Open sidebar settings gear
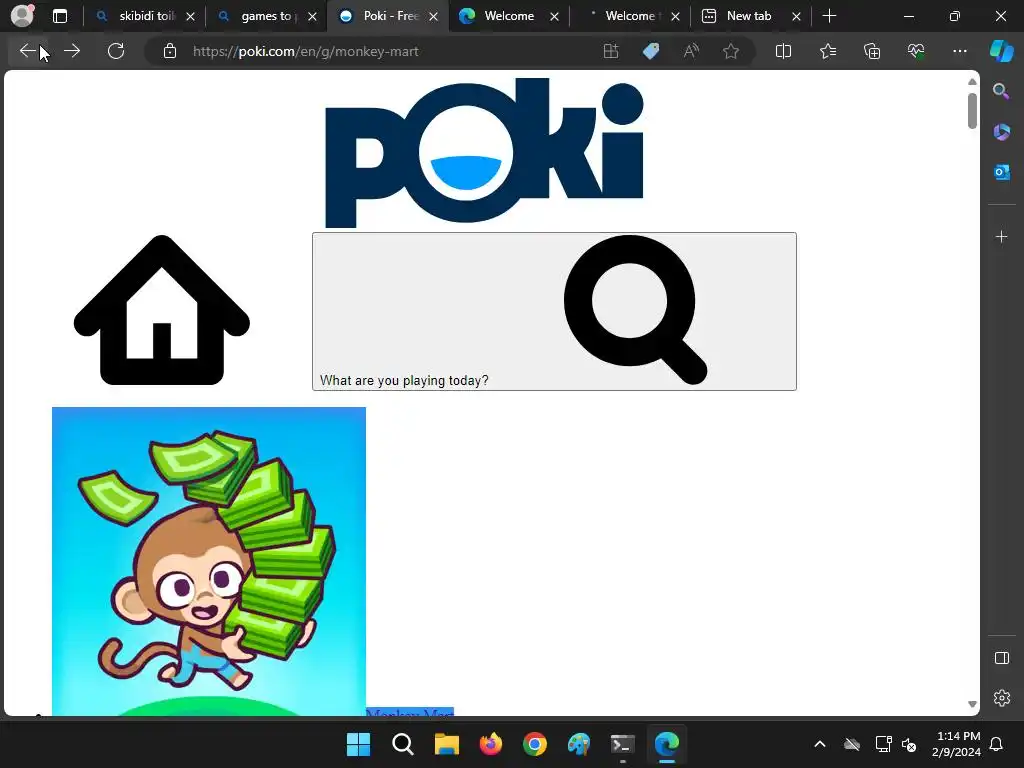Image resolution: width=1024 pixels, height=768 pixels. (x=1002, y=698)
